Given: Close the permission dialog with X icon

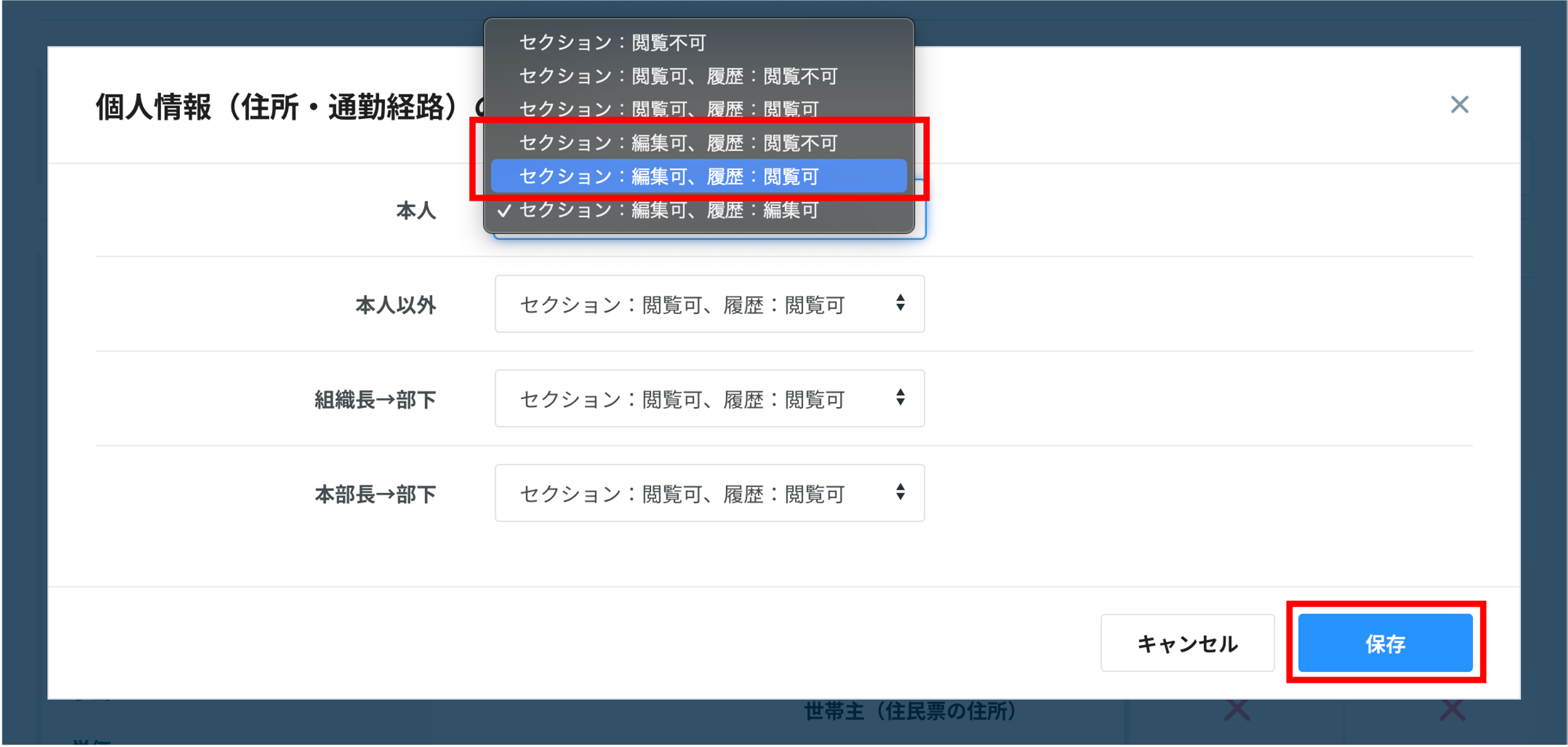Looking at the screenshot, I should click(1459, 104).
